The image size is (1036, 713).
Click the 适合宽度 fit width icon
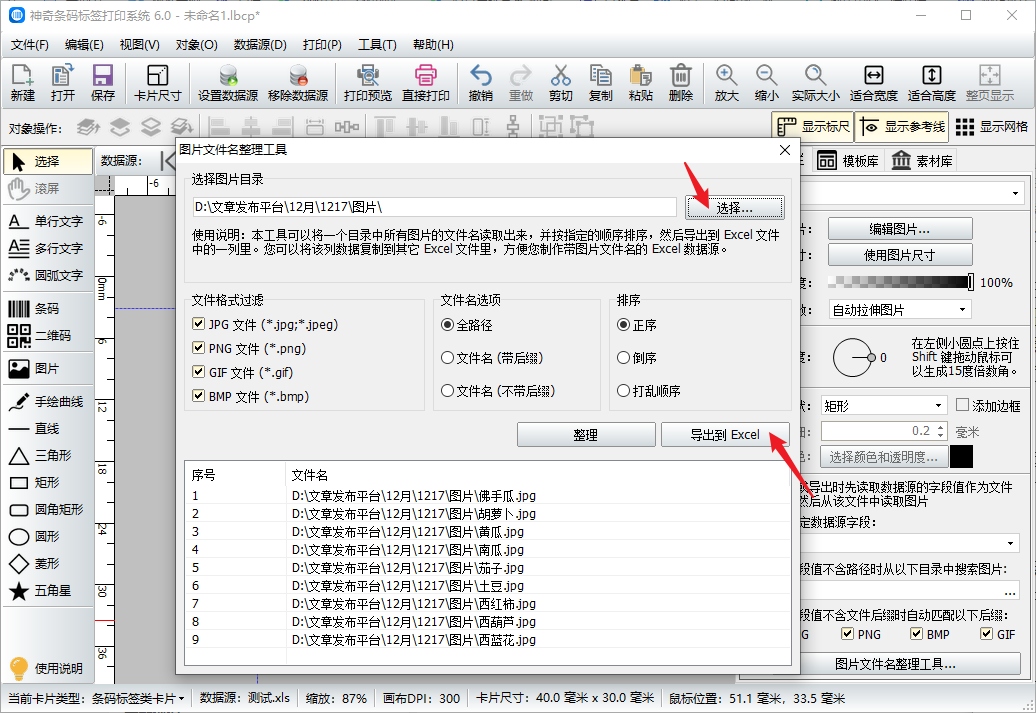873,82
